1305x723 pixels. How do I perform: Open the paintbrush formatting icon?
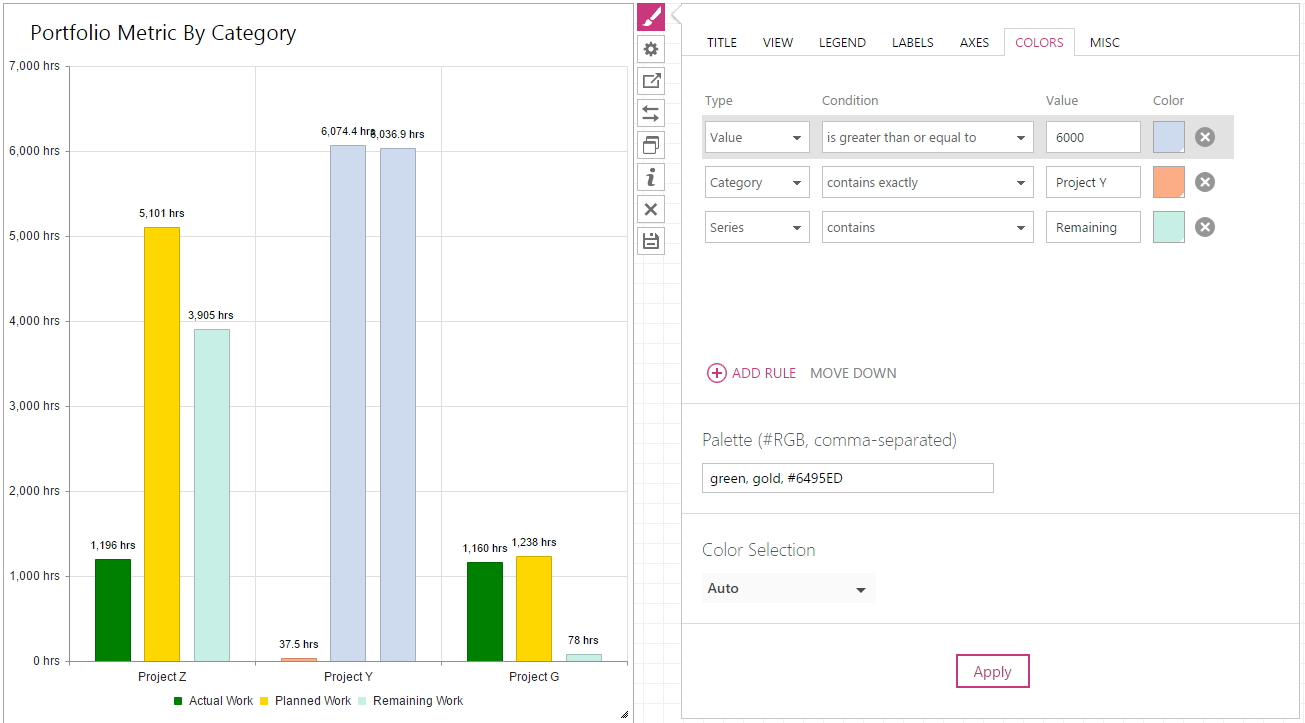pyautogui.click(x=651, y=17)
